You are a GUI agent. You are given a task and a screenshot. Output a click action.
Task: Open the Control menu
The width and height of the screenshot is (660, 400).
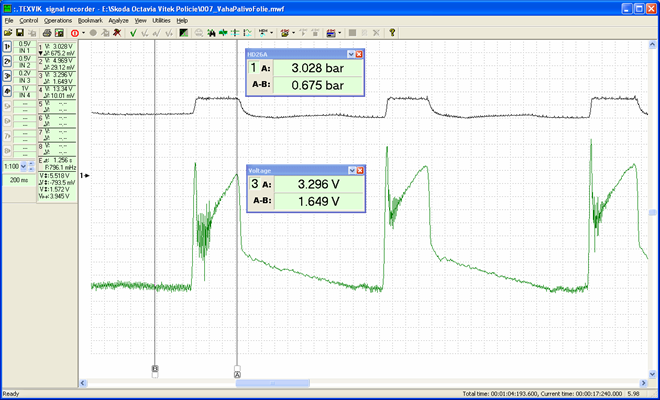(x=29, y=20)
